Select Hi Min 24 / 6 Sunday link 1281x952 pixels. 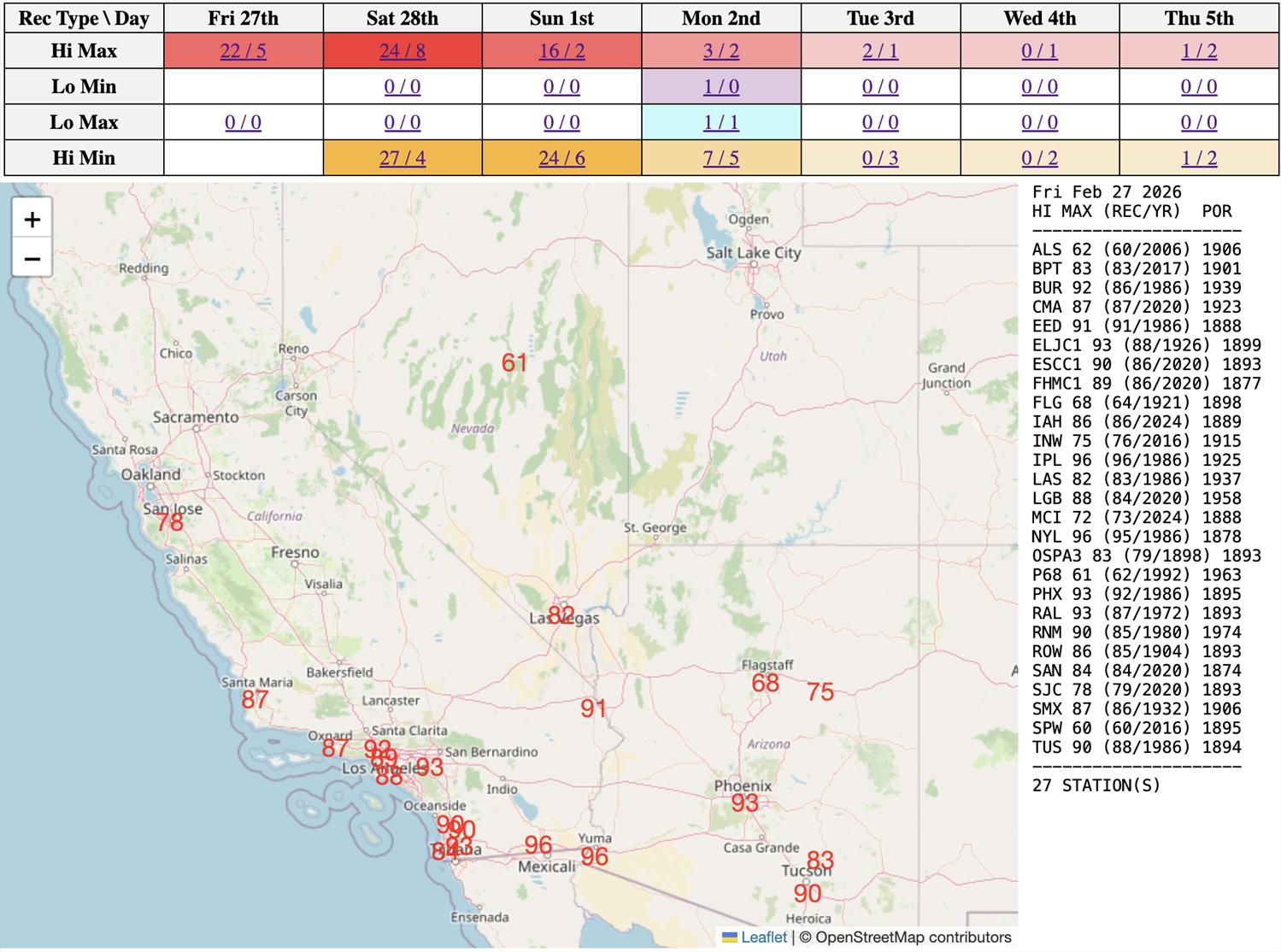click(561, 159)
